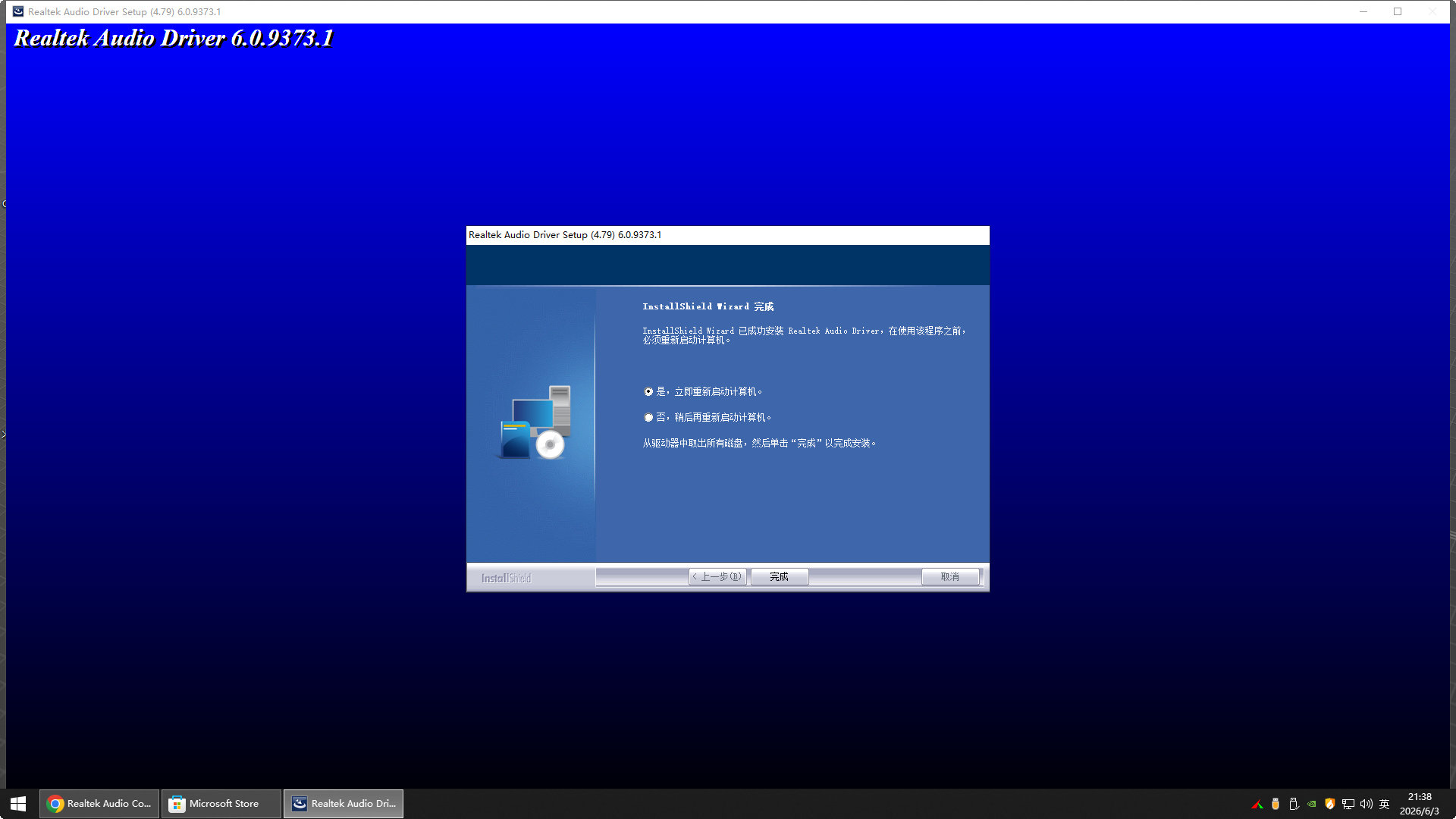Switch to Microsoft Store taskbar window
Screen dimensions: 1456x819
[221, 804]
